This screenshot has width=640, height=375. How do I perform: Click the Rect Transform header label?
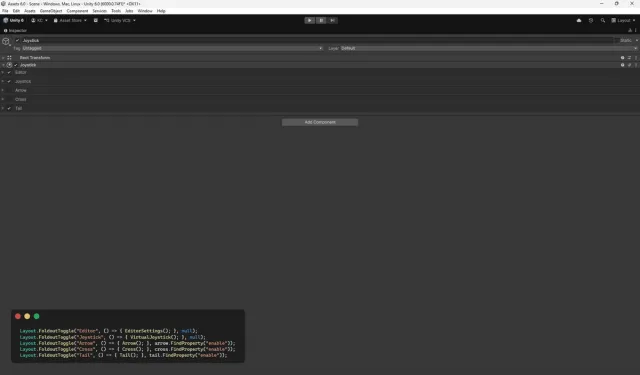35,58
